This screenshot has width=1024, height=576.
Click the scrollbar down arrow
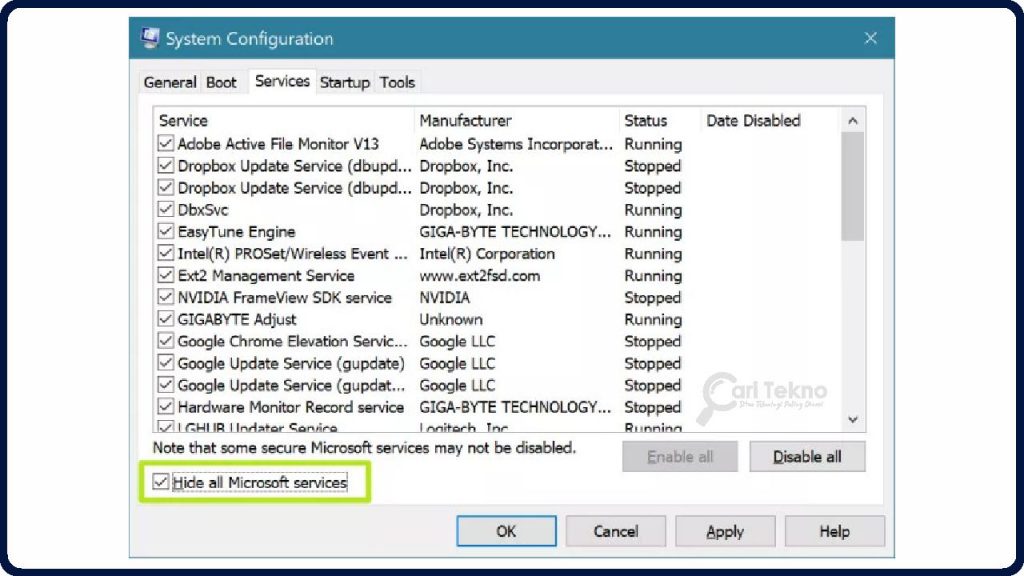pyautogui.click(x=853, y=420)
